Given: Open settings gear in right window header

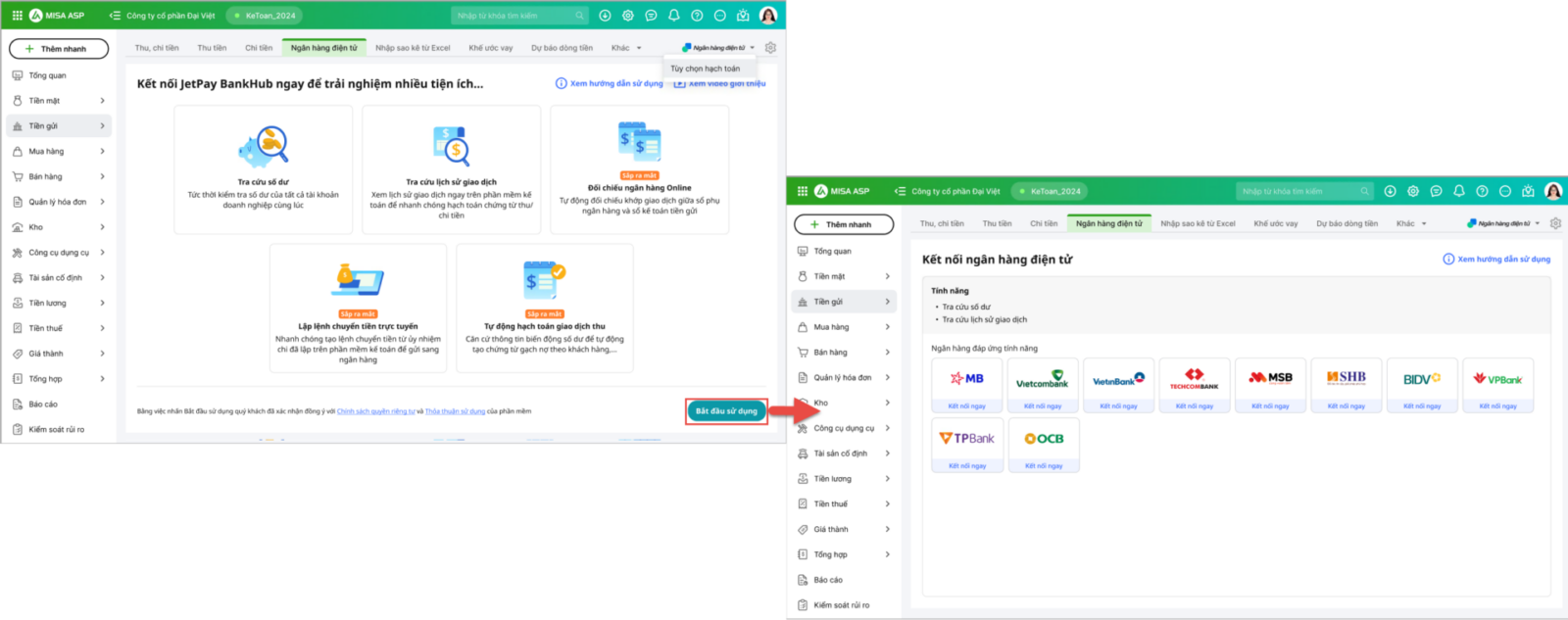Looking at the screenshot, I should tap(1413, 191).
